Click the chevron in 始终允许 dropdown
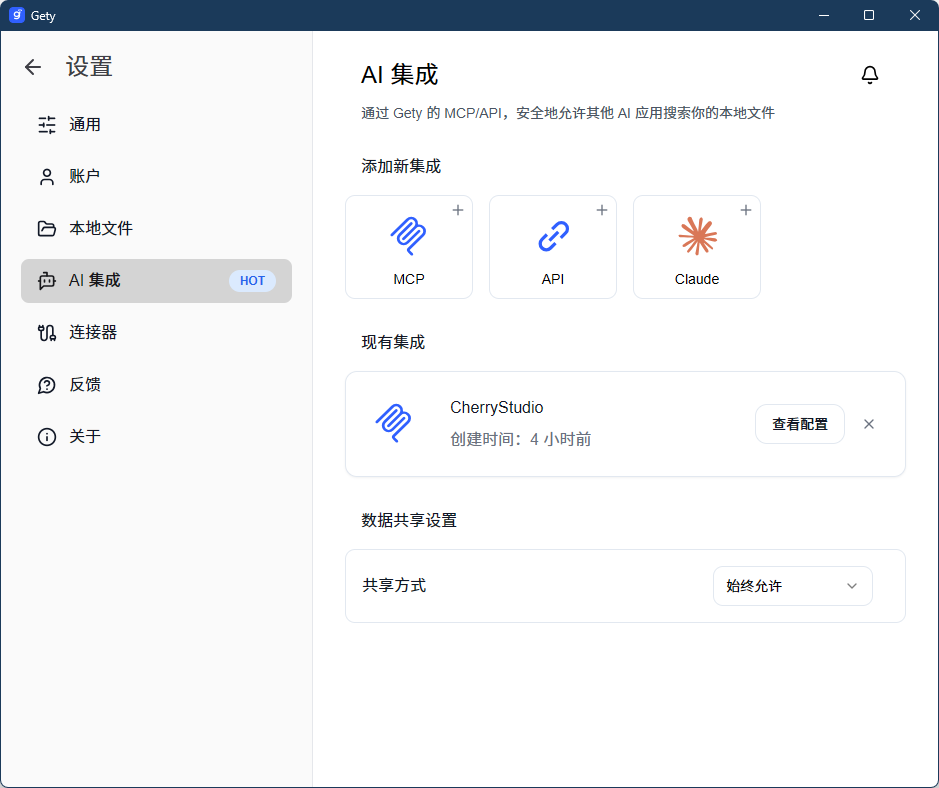939x788 pixels. (x=852, y=586)
